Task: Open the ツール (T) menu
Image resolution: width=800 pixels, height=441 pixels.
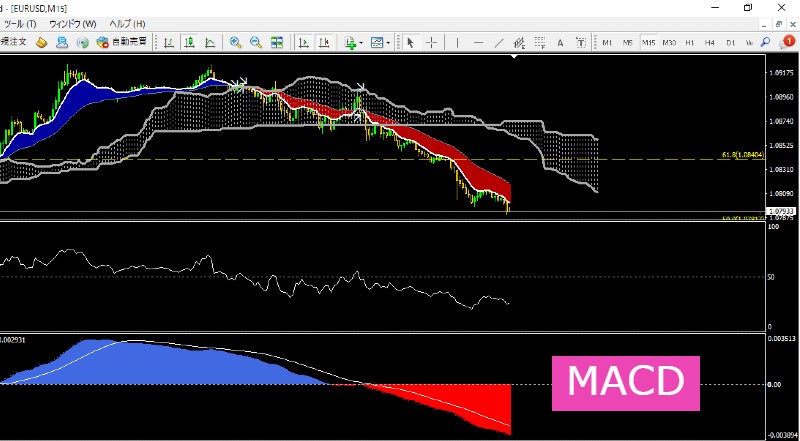Action: pos(20,24)
